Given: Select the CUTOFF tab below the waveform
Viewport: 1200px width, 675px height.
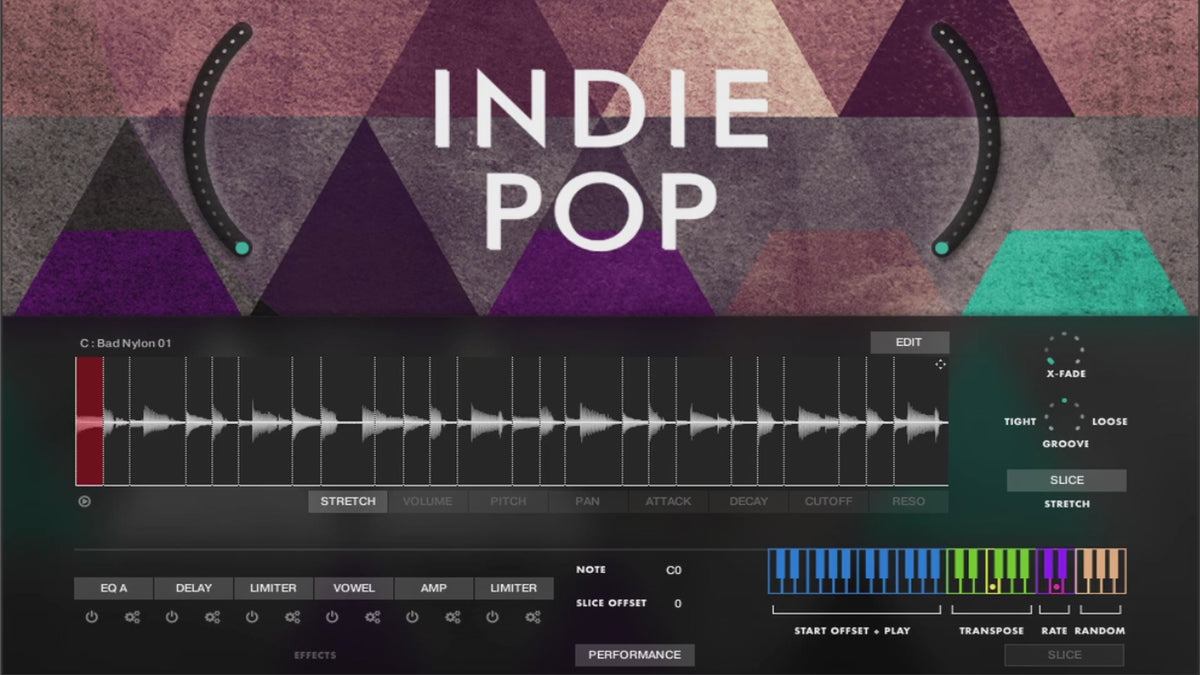Looking at the screenshot, I should (828, 502).
